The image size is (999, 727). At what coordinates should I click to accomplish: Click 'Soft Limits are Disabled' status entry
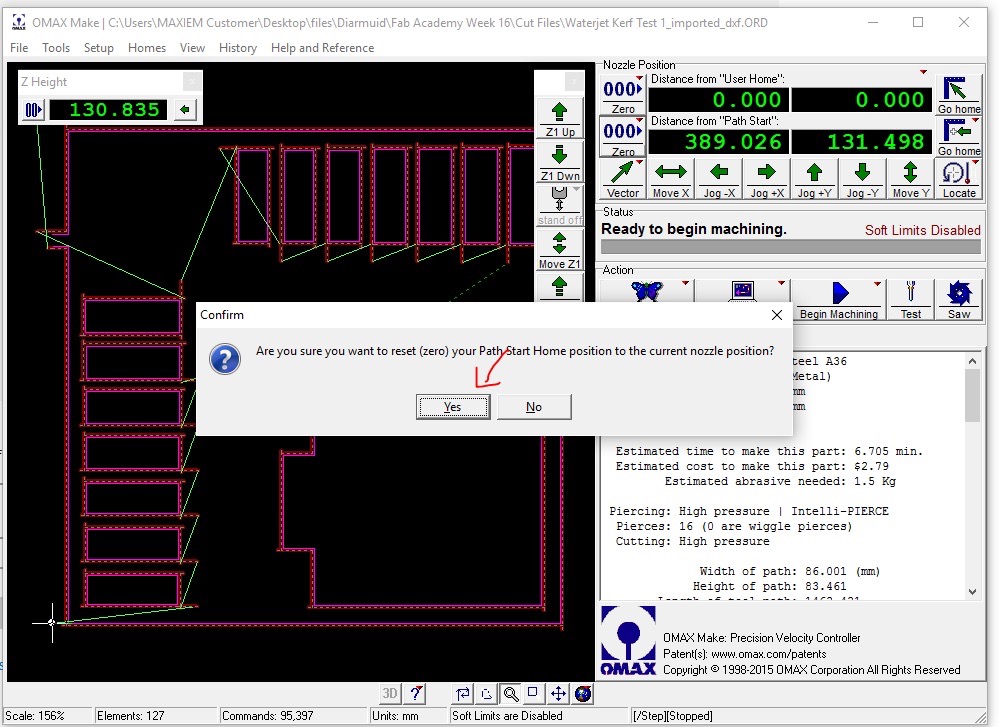pyautogui.click(x=507, y=716)
